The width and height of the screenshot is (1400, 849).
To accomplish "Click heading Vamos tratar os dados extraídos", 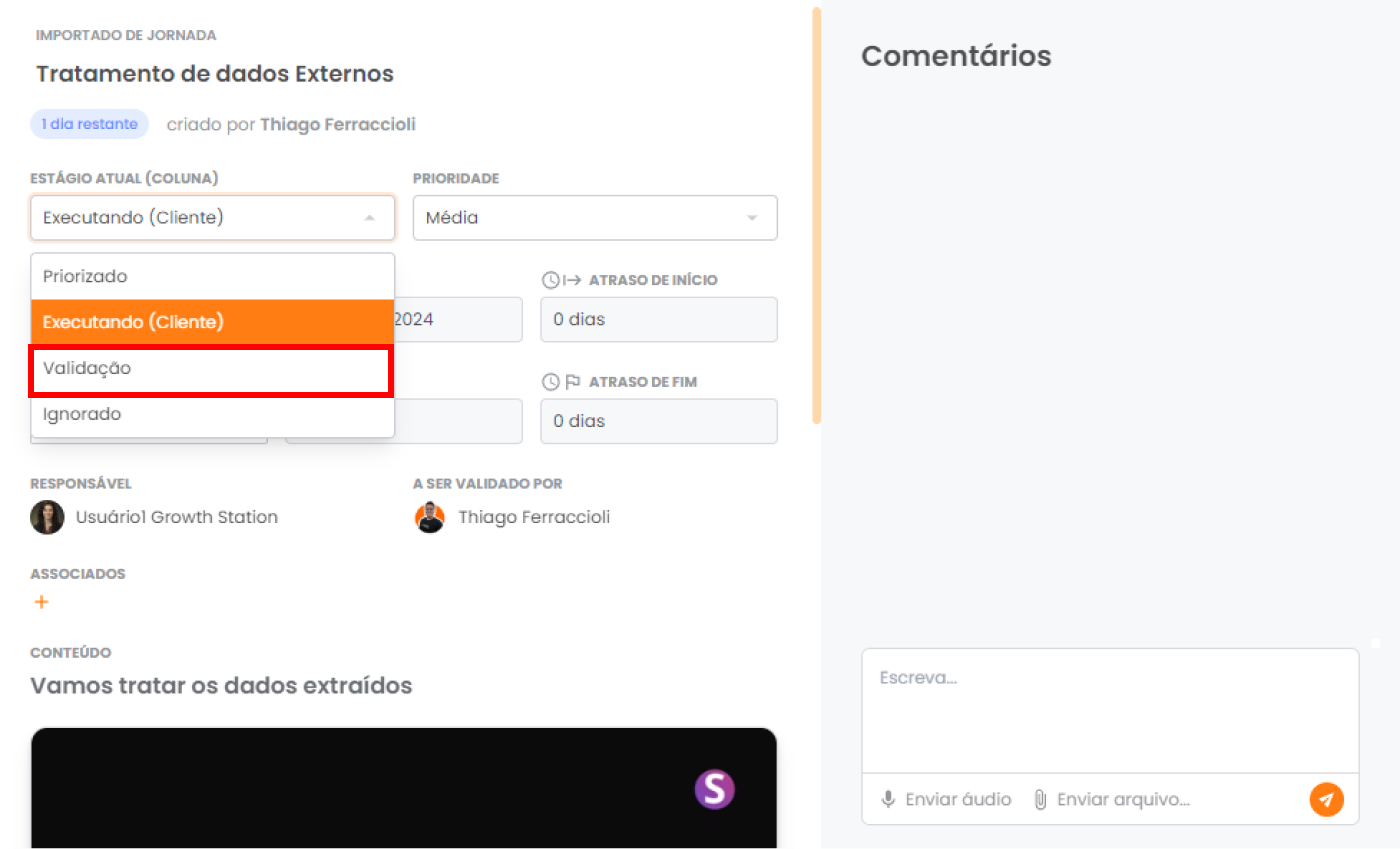I will pos(221,686).
